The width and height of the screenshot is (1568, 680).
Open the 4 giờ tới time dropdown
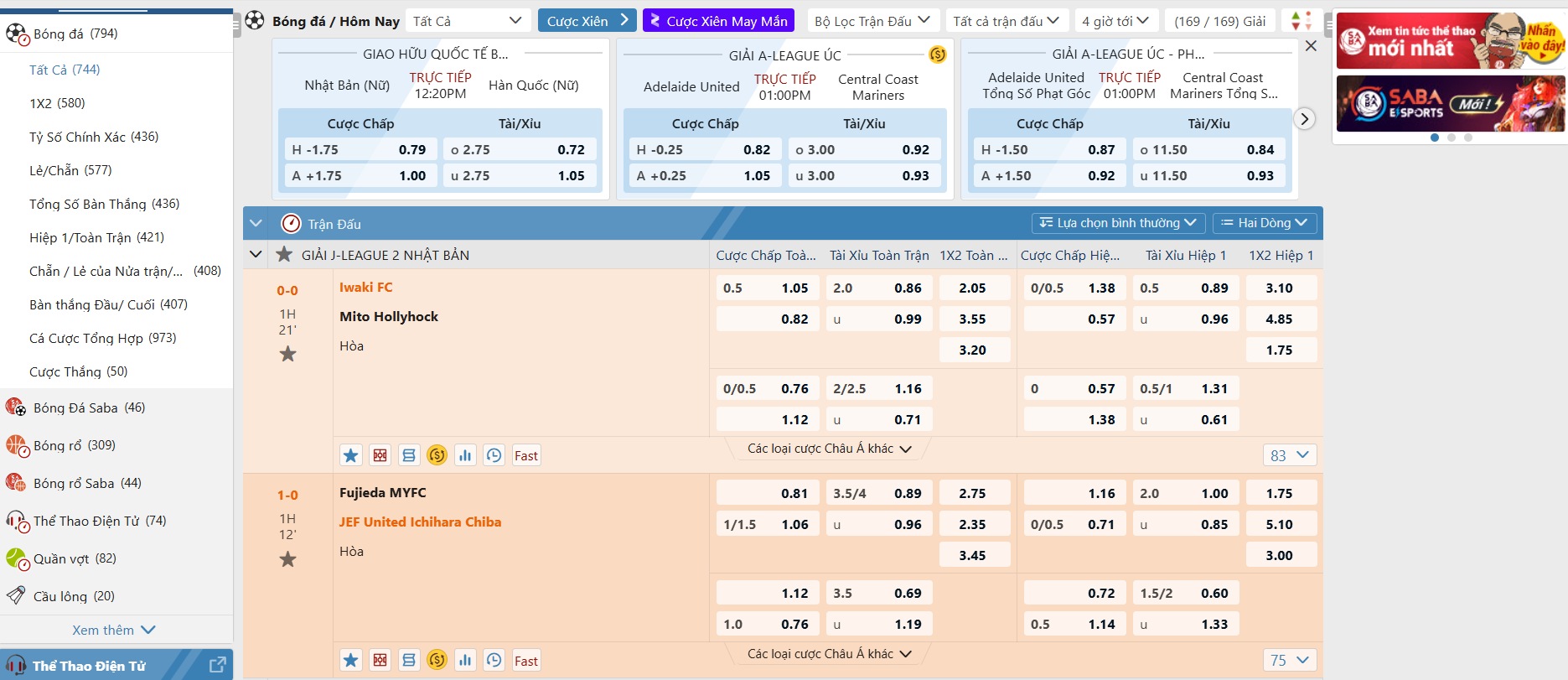click(1116, 21)
